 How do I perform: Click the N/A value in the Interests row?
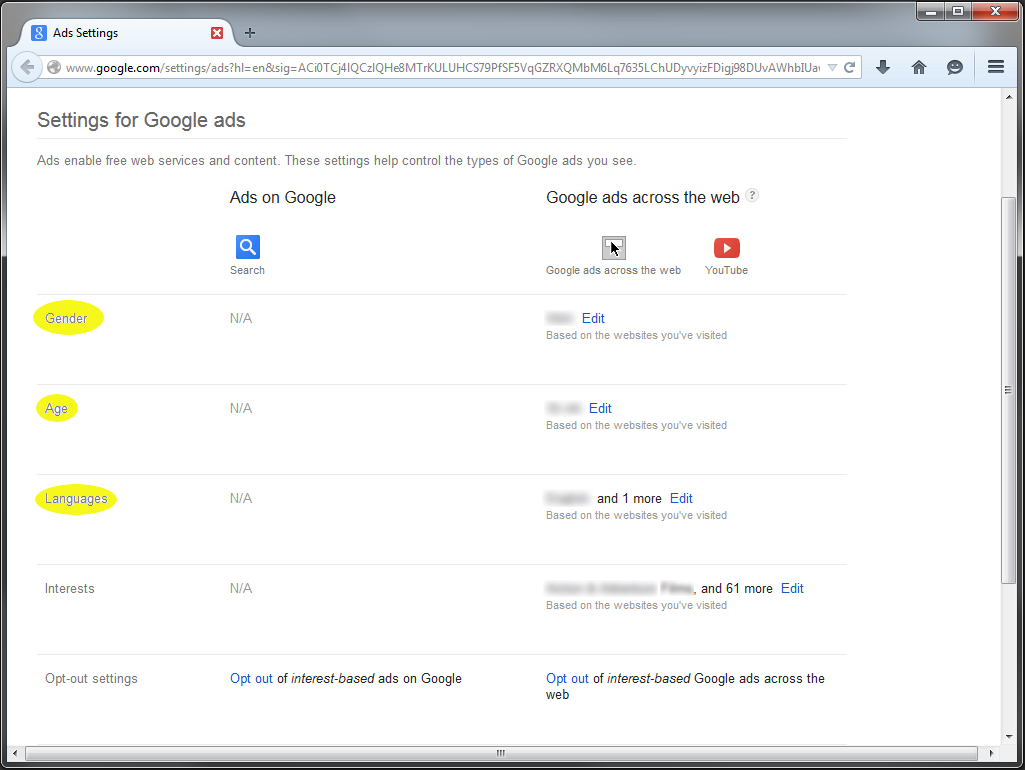(x=241, y=589)
